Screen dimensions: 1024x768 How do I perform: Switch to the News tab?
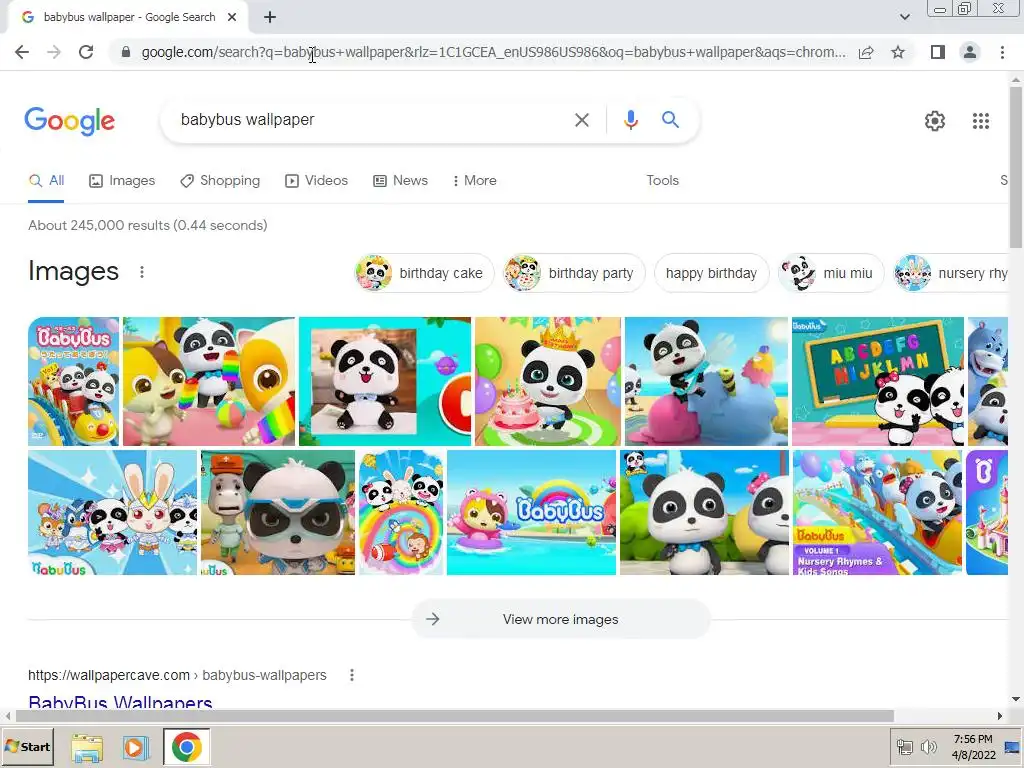400,181
